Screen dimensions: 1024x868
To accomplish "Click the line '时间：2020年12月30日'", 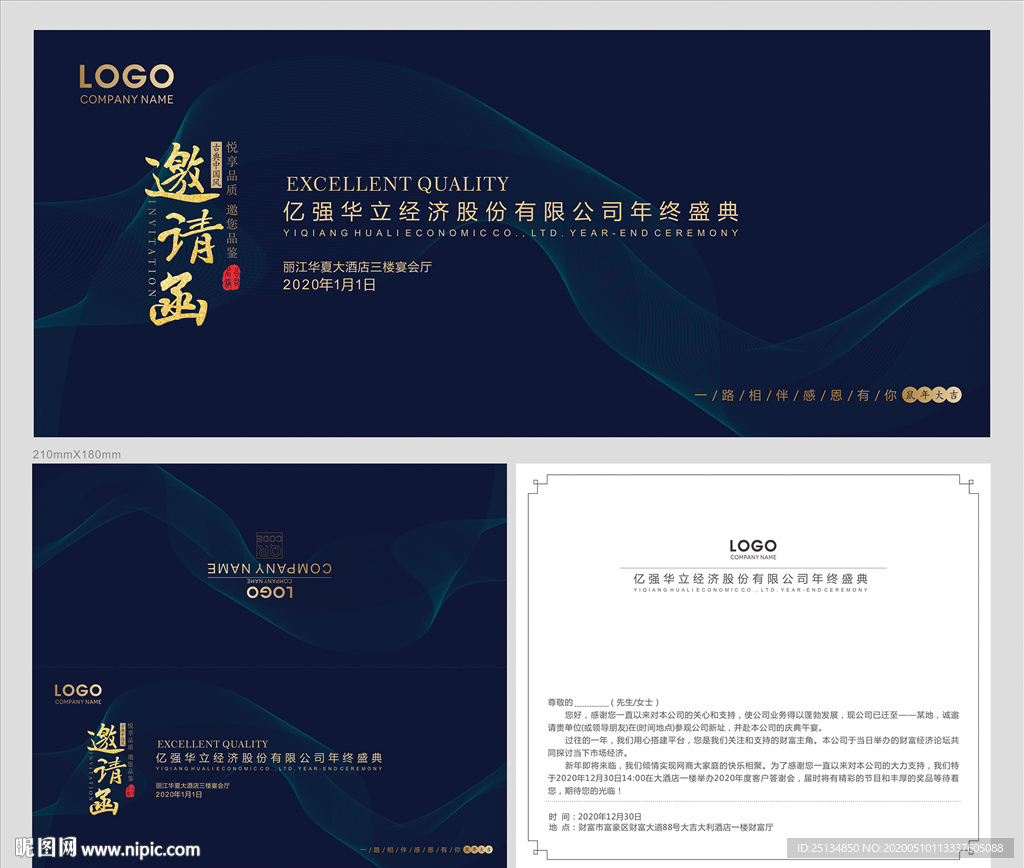I will click(595, 816).
